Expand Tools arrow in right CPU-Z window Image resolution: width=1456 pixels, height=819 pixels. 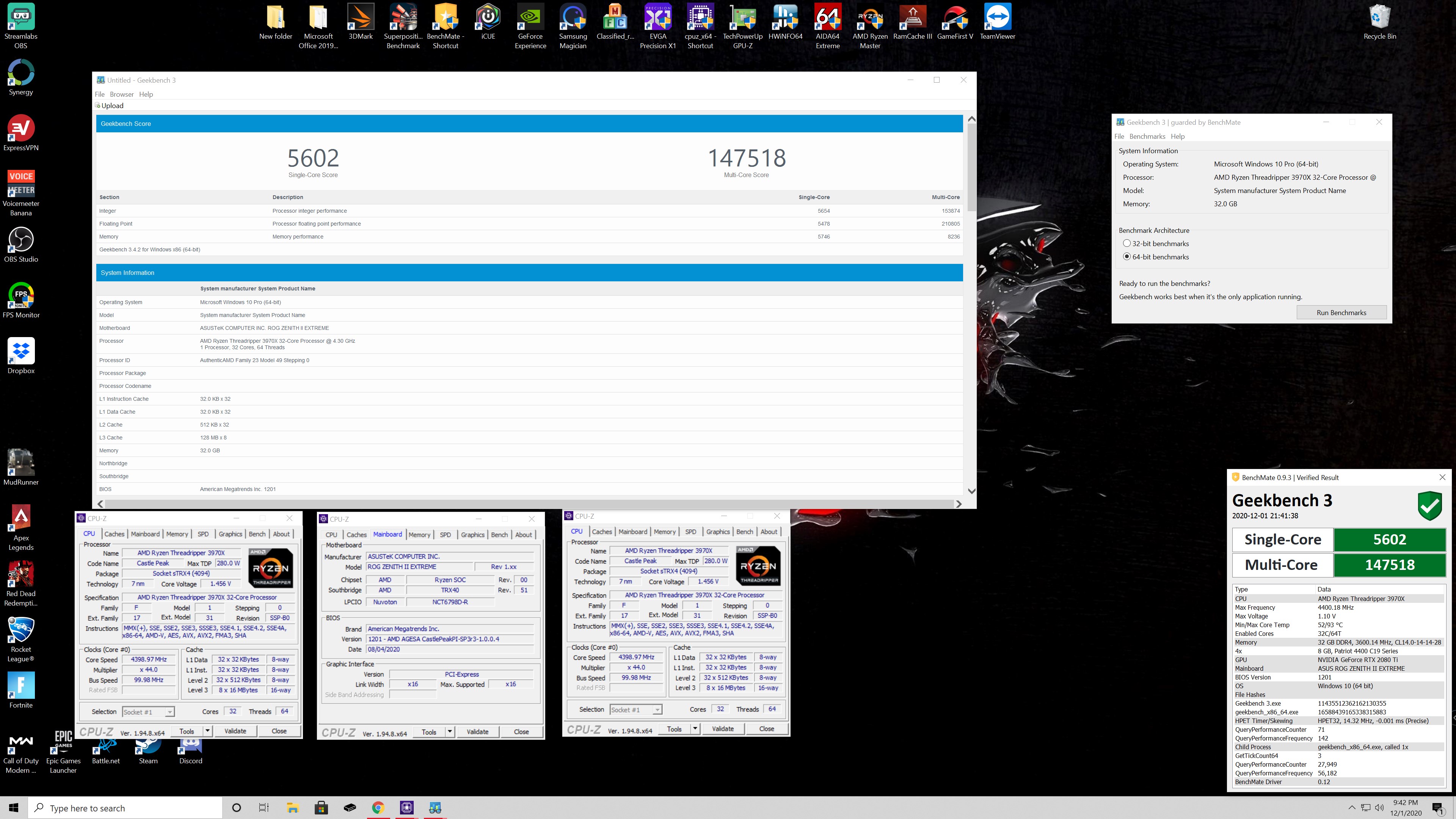click(695, 728)
